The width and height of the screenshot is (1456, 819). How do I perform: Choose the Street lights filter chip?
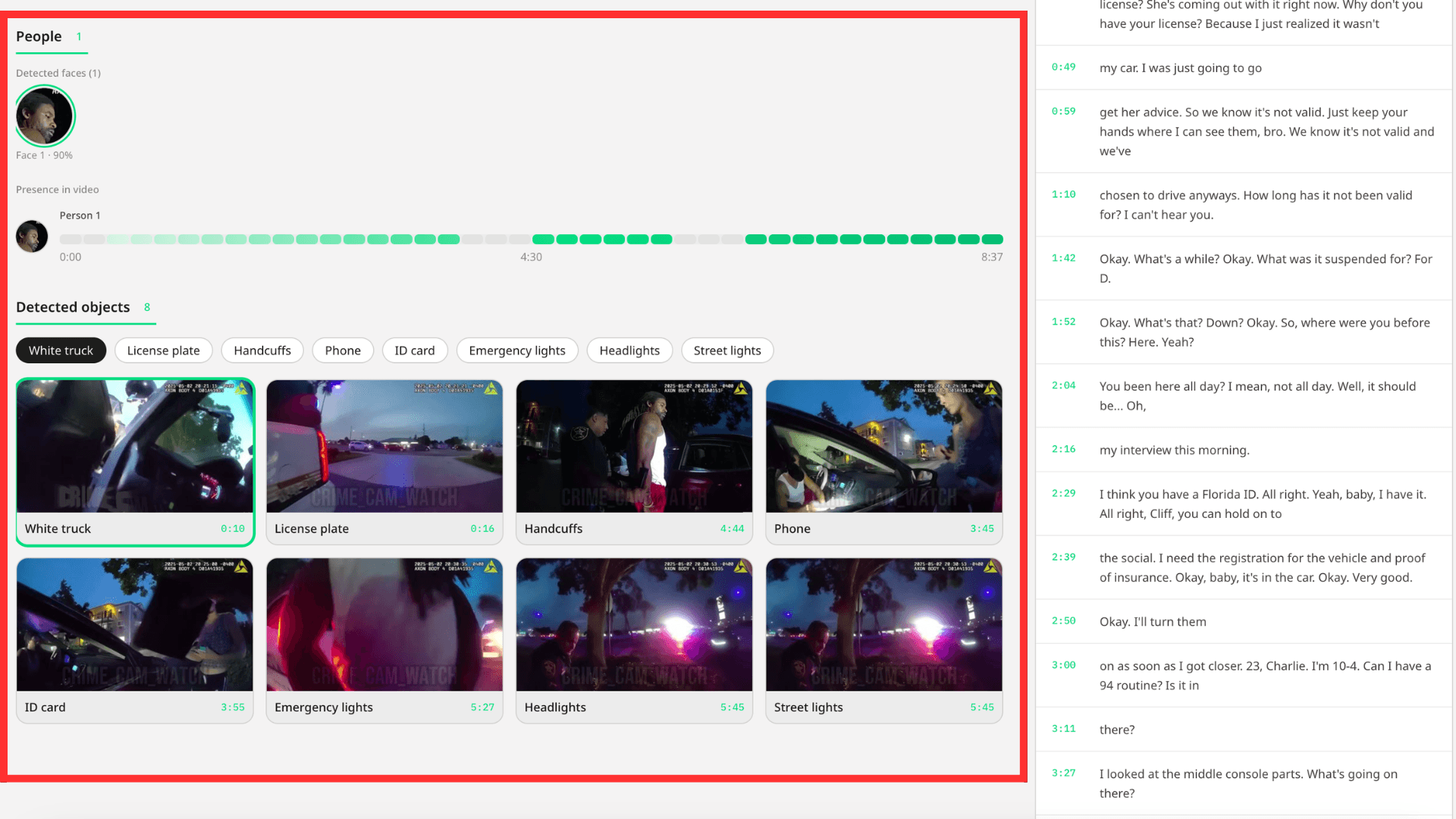726,350
